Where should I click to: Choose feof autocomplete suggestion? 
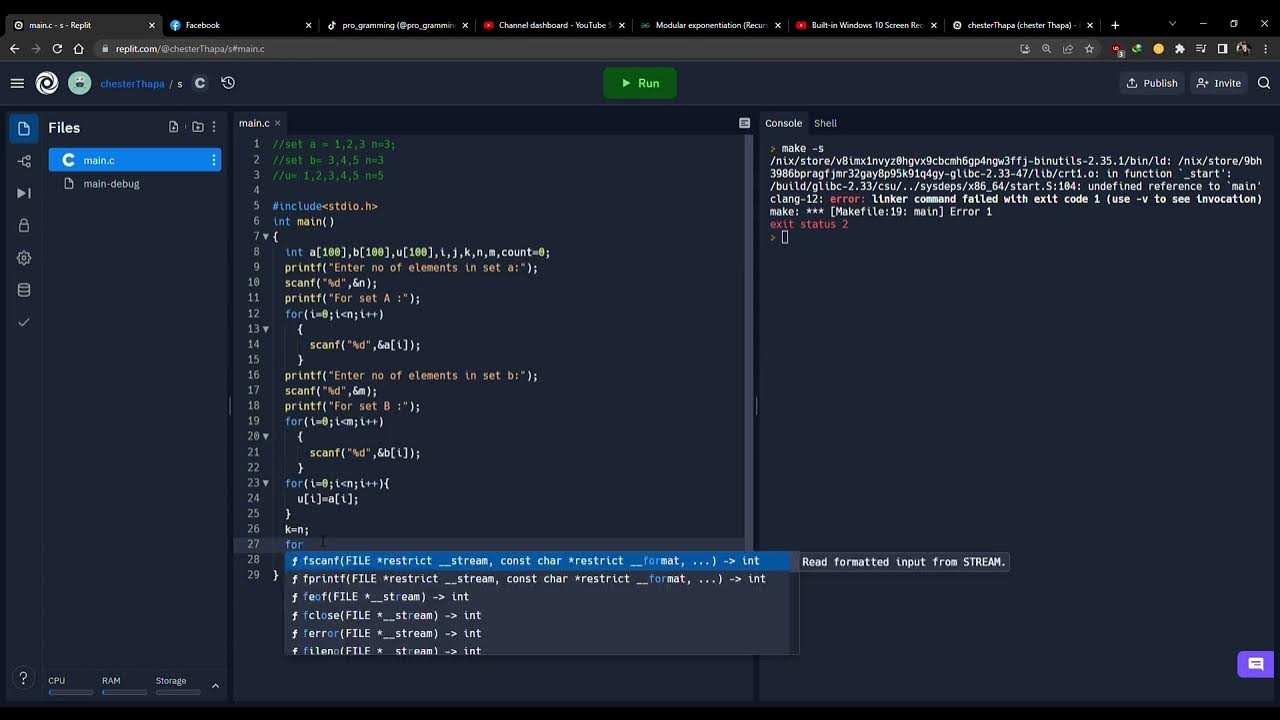(x=539, y=597)
